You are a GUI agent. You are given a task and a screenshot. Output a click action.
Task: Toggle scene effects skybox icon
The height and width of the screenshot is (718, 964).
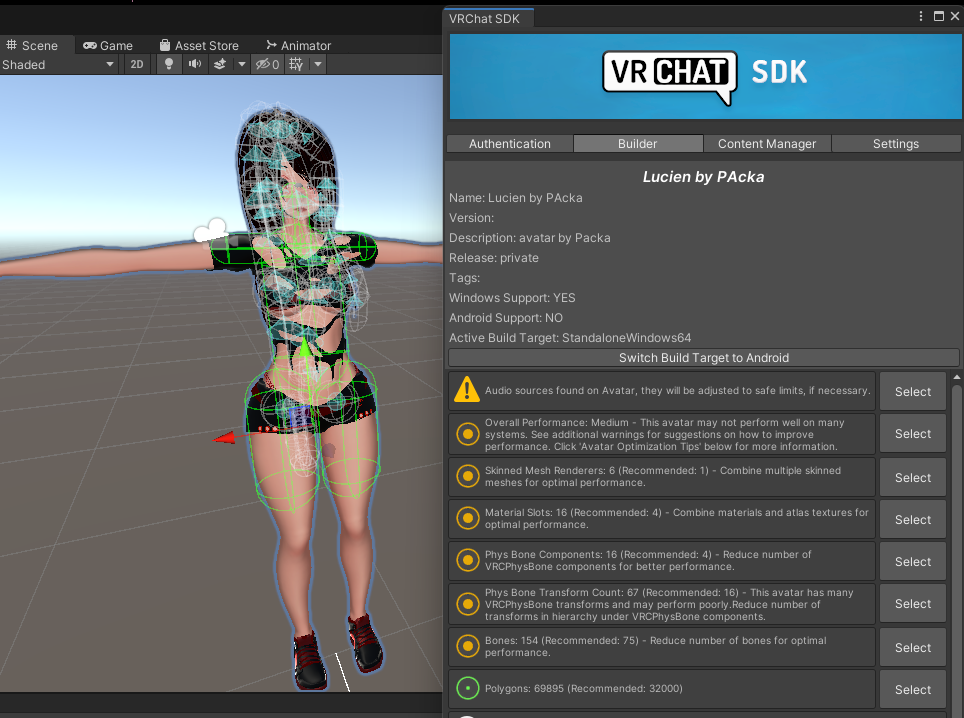[x=220, y=64]
